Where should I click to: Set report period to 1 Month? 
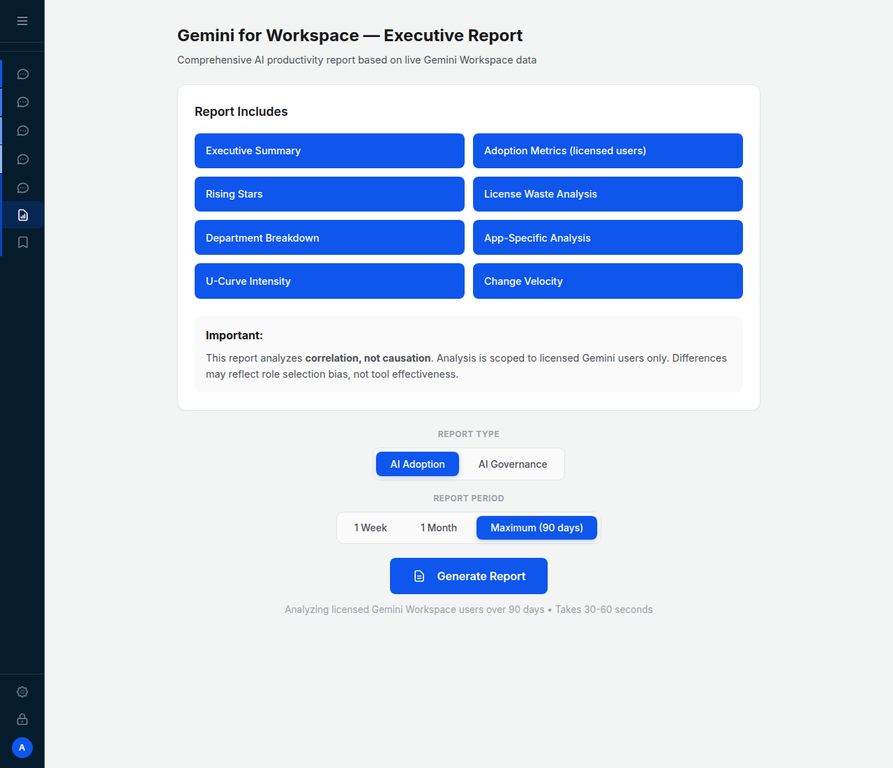439,528
